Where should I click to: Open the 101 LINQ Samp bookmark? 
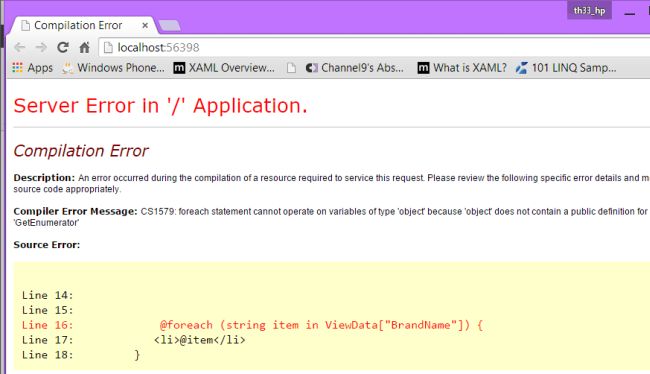tap(566, 68)
